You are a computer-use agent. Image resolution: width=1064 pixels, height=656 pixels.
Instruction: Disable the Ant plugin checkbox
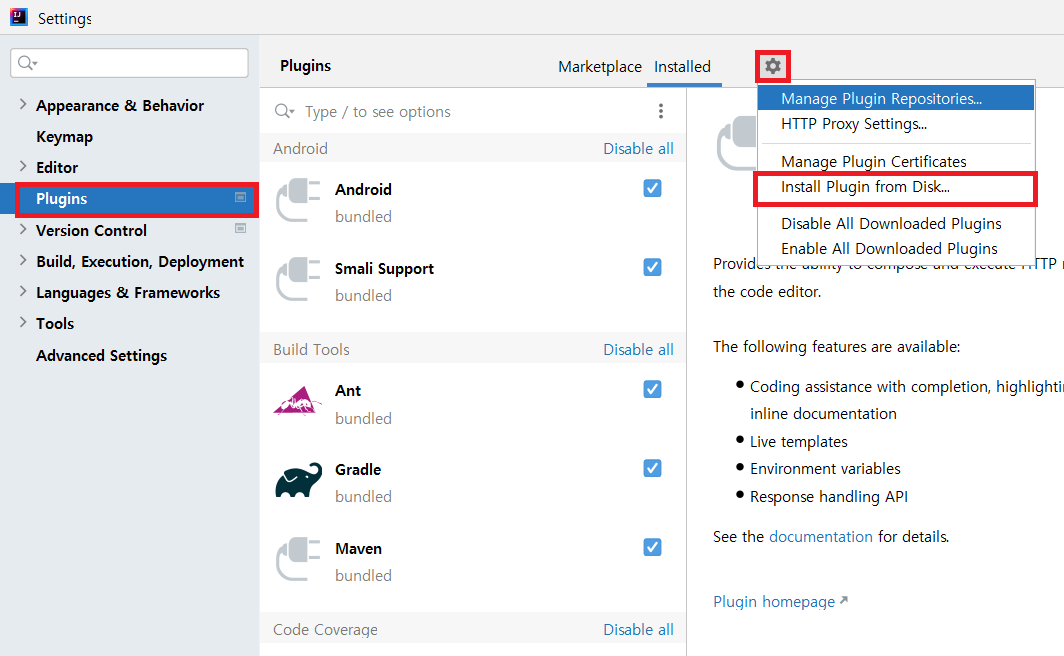pyautogui.click(x=652, y=389)
